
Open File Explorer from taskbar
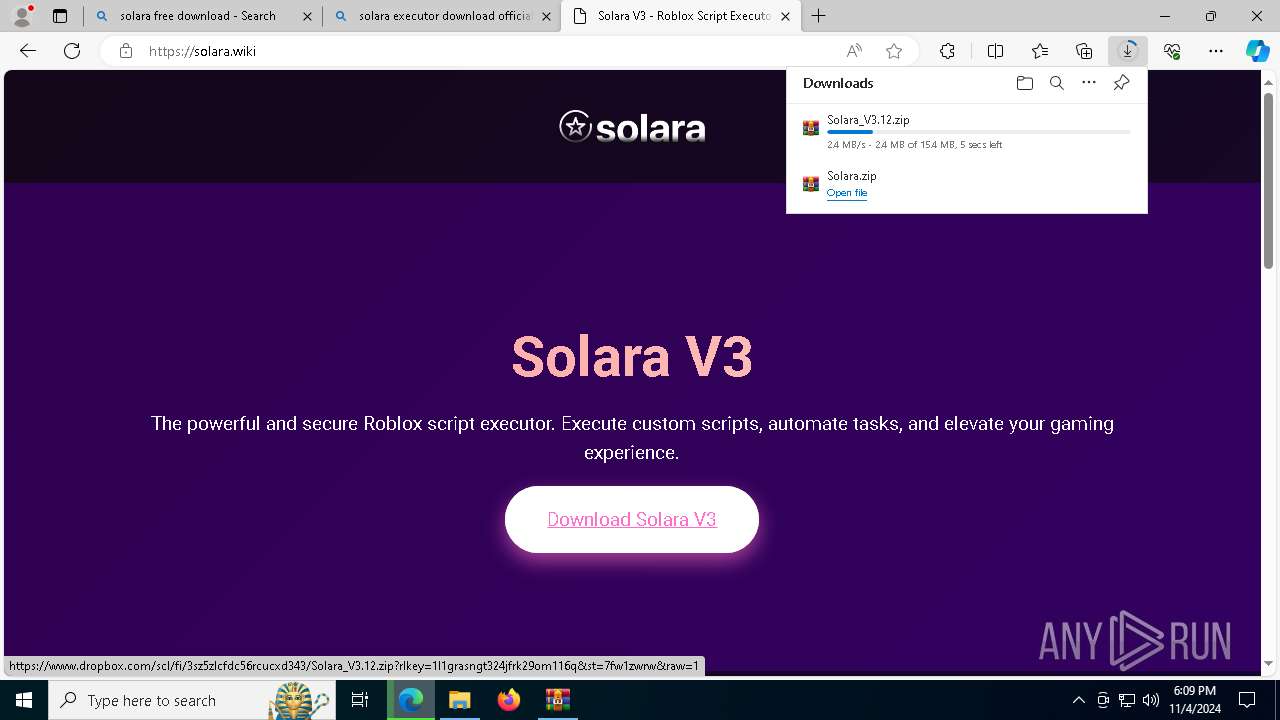[459, 700]
